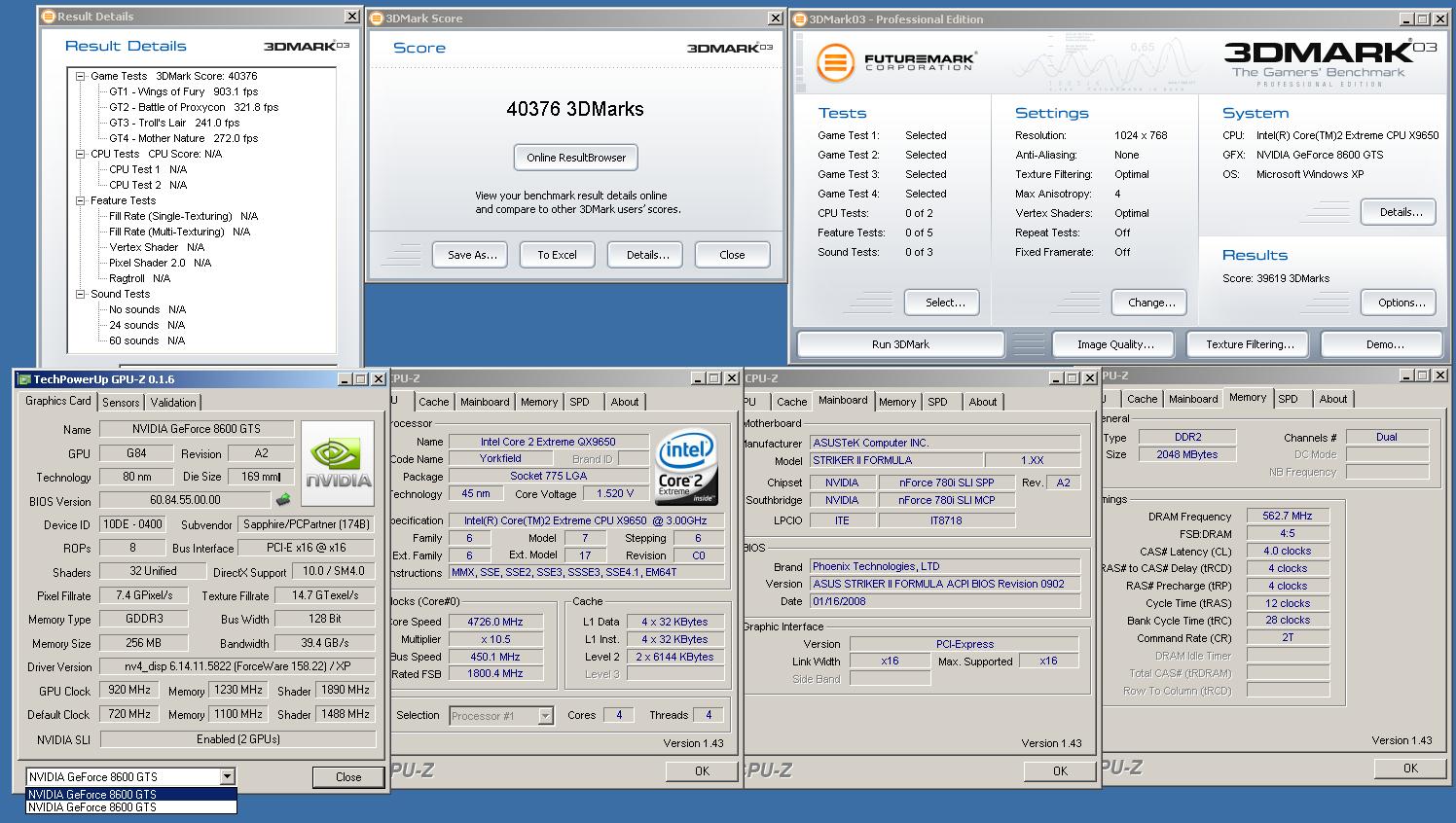
Task: Click the NVIDIA SLI Enabled (2 GPUs) field
Action: coord(237,739)
